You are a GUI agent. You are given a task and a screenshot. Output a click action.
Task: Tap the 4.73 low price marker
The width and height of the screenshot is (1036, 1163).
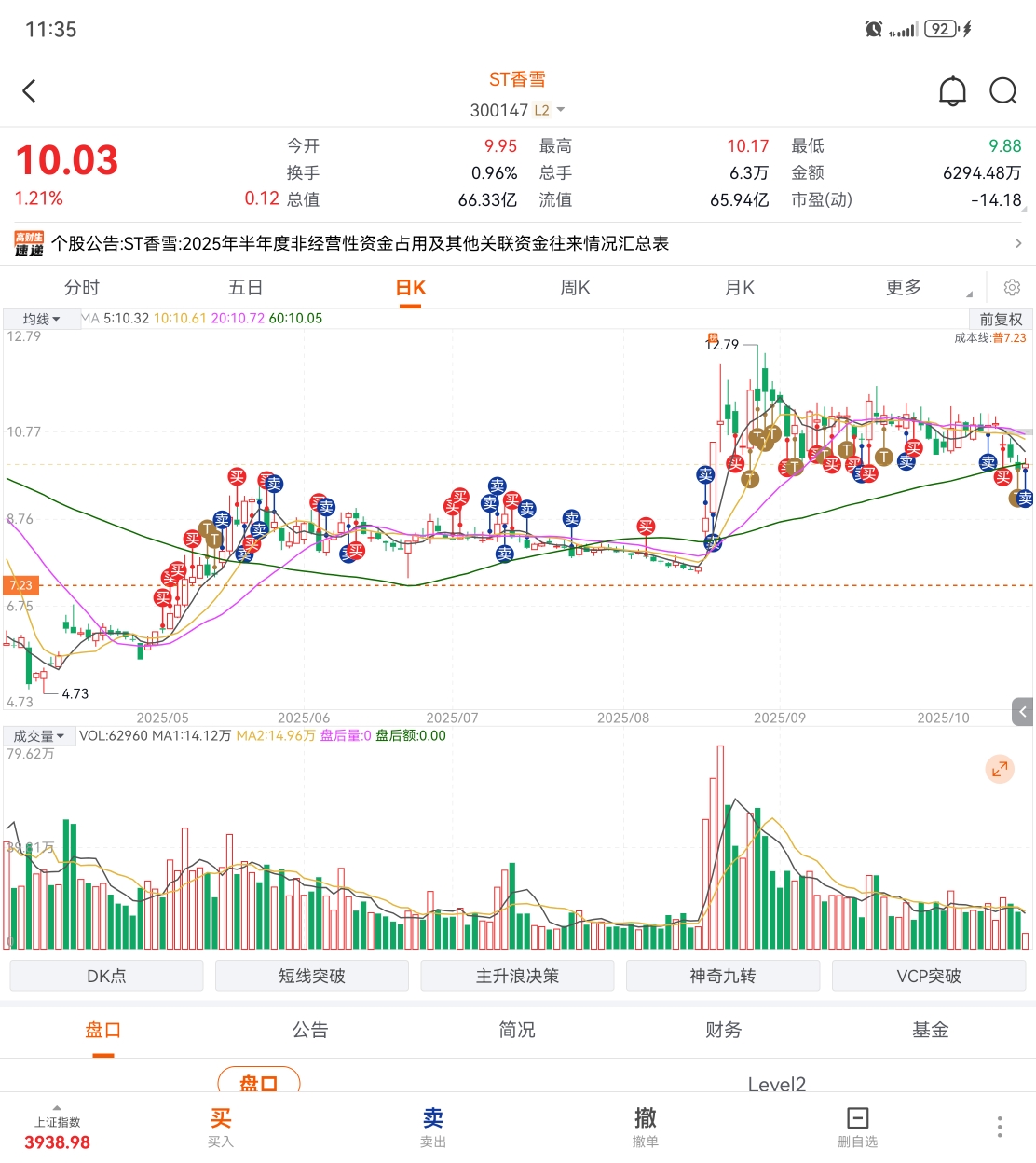click(x=75, y=693)
